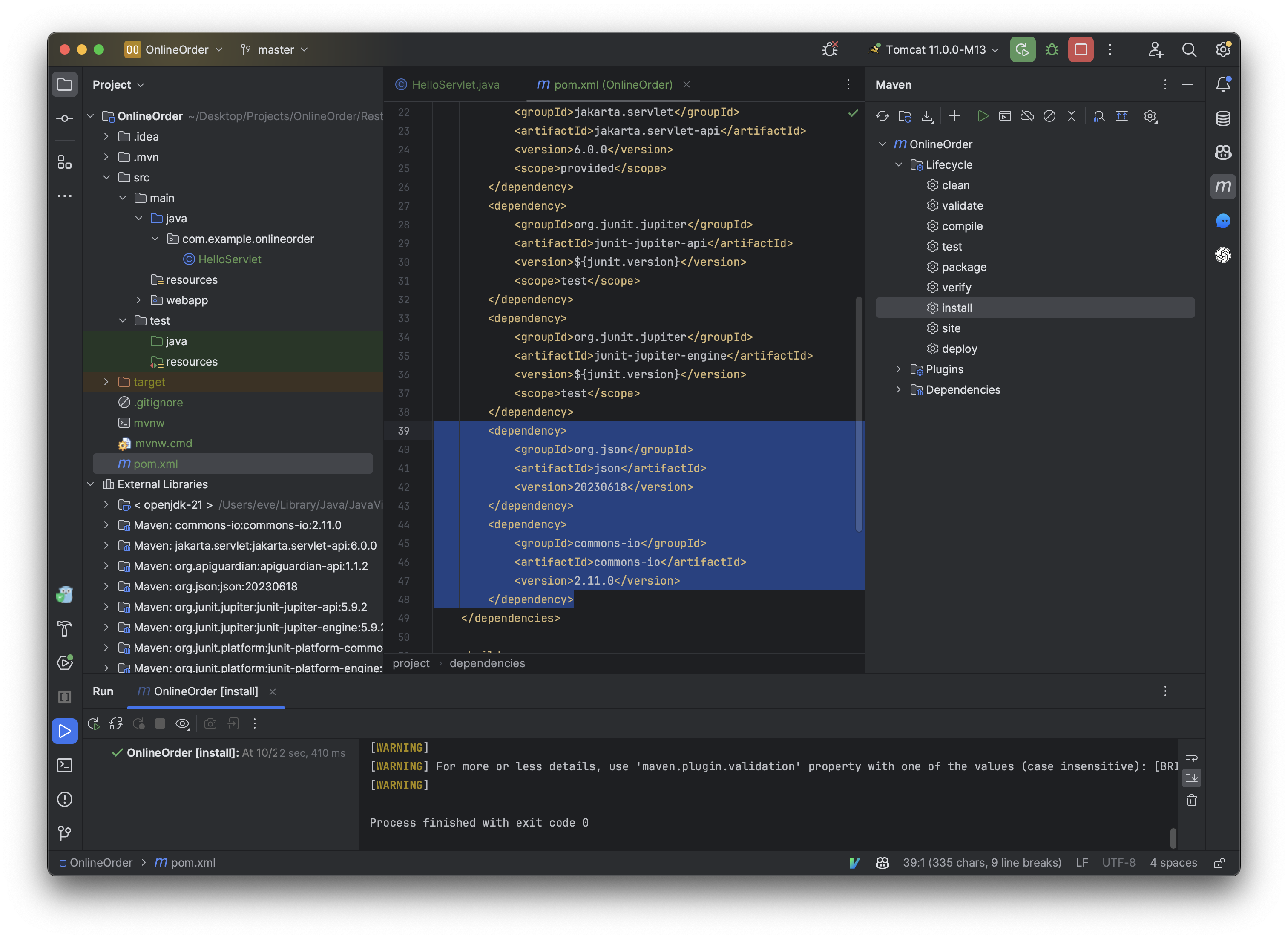Open the ChatGPT plugin in right sidebar
1288x939 pixels.
1223,255
